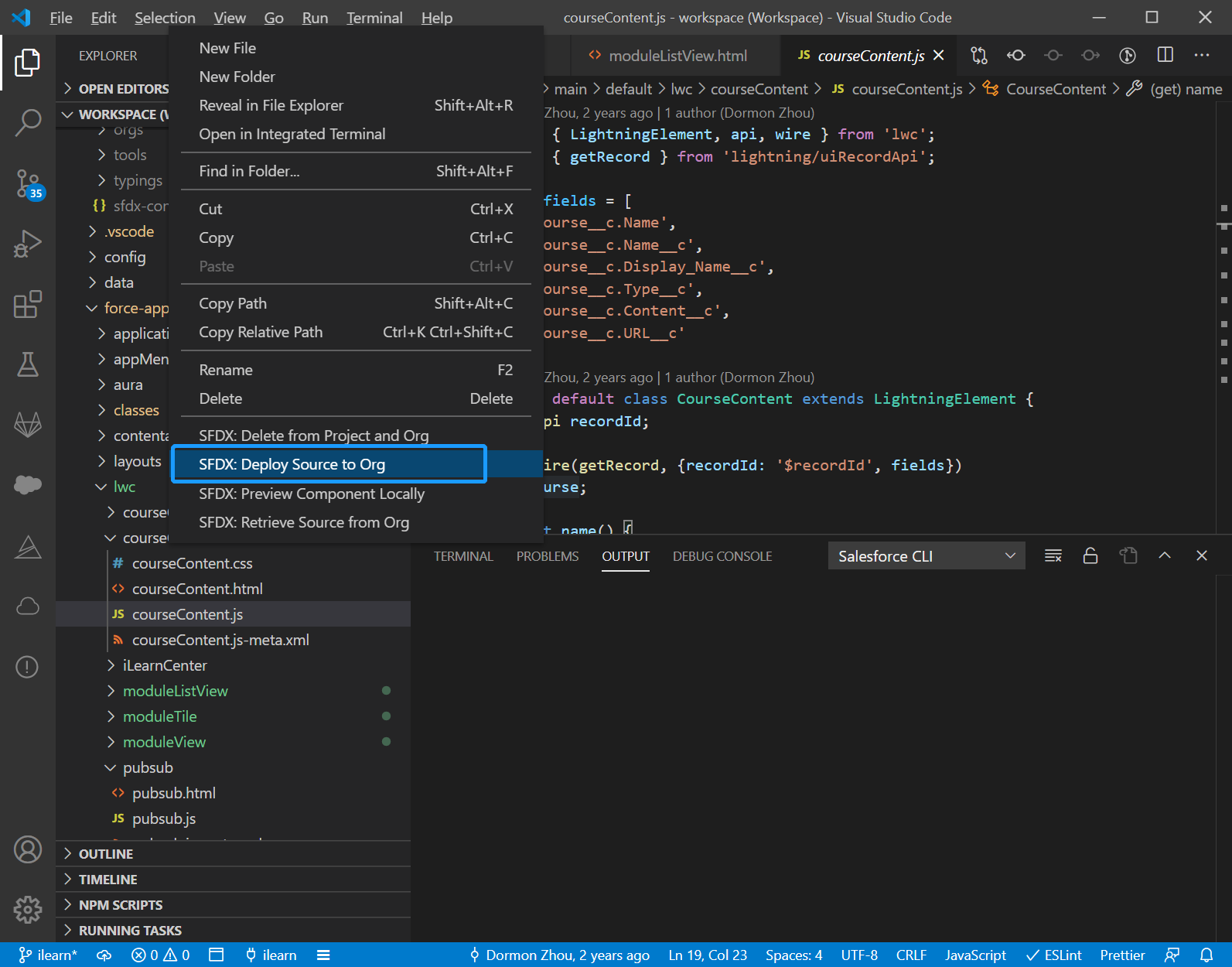Screen dimensions: 1232x967
Task: Click the JavaScript language mode indicator
Action: point(975,955)
